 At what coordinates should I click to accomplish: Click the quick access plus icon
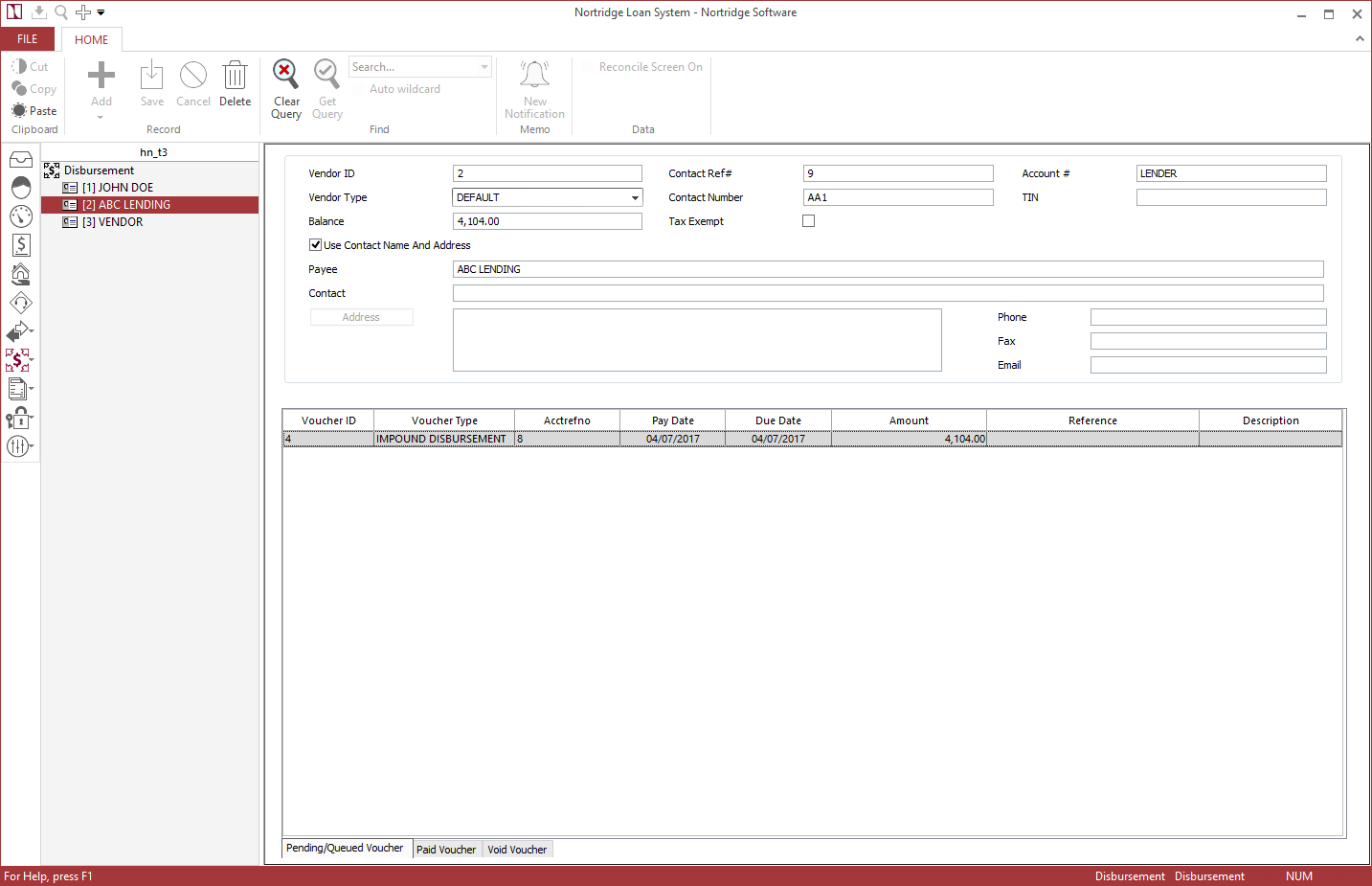tap(83, 12)
